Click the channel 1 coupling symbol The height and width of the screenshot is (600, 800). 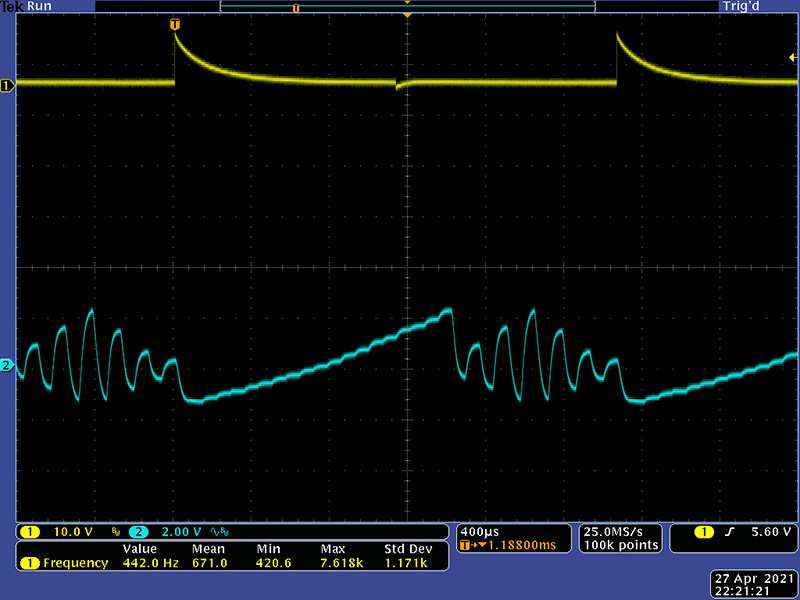pos(114,531)
